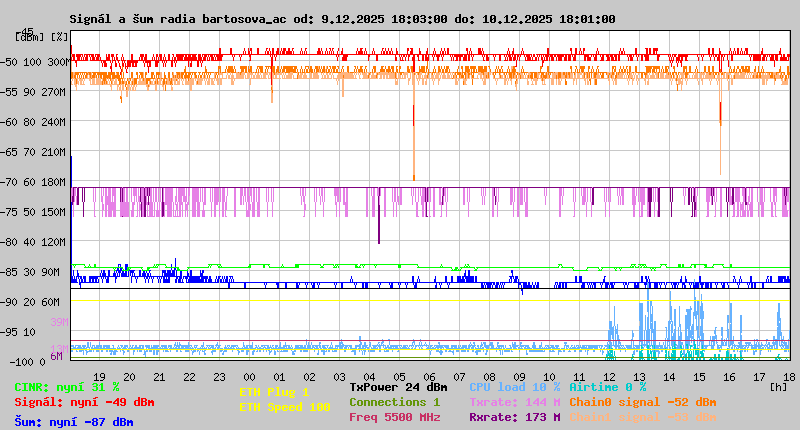Click the red Signál legend entry
Image resolution: width=800 pixels, height=430 pixels.
[x=84, y=402]
